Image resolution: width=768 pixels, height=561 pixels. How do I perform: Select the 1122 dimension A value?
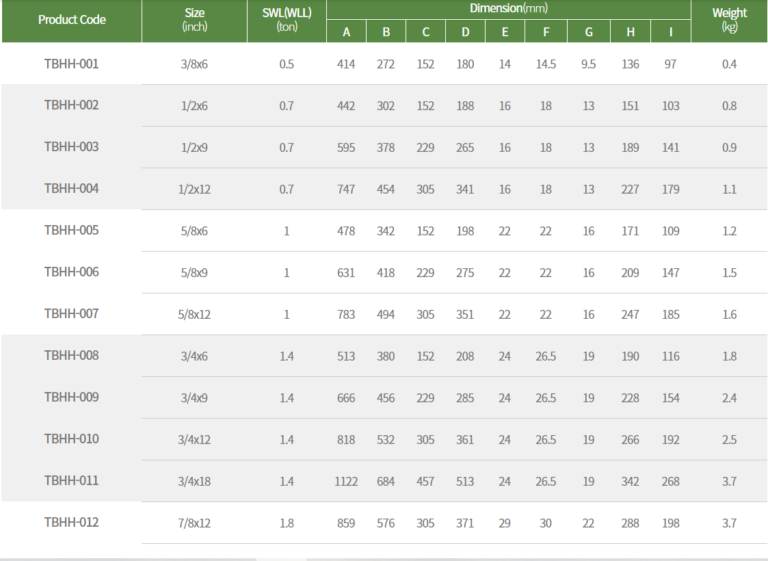[347, 481]
